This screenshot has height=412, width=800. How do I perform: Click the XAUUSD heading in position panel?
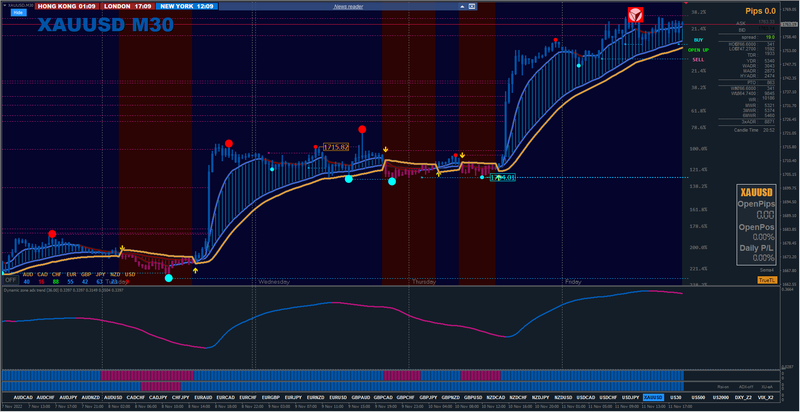click(756, 192)
